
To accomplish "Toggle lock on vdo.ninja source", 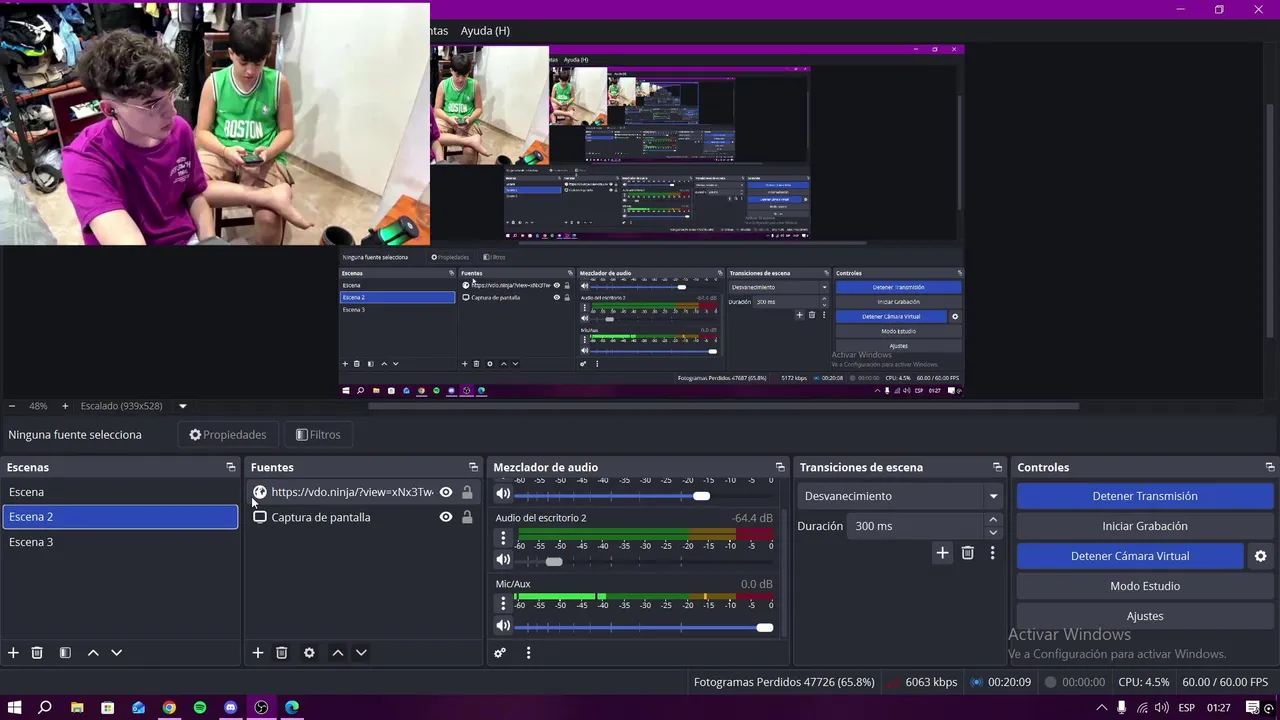I will [467, 492].
